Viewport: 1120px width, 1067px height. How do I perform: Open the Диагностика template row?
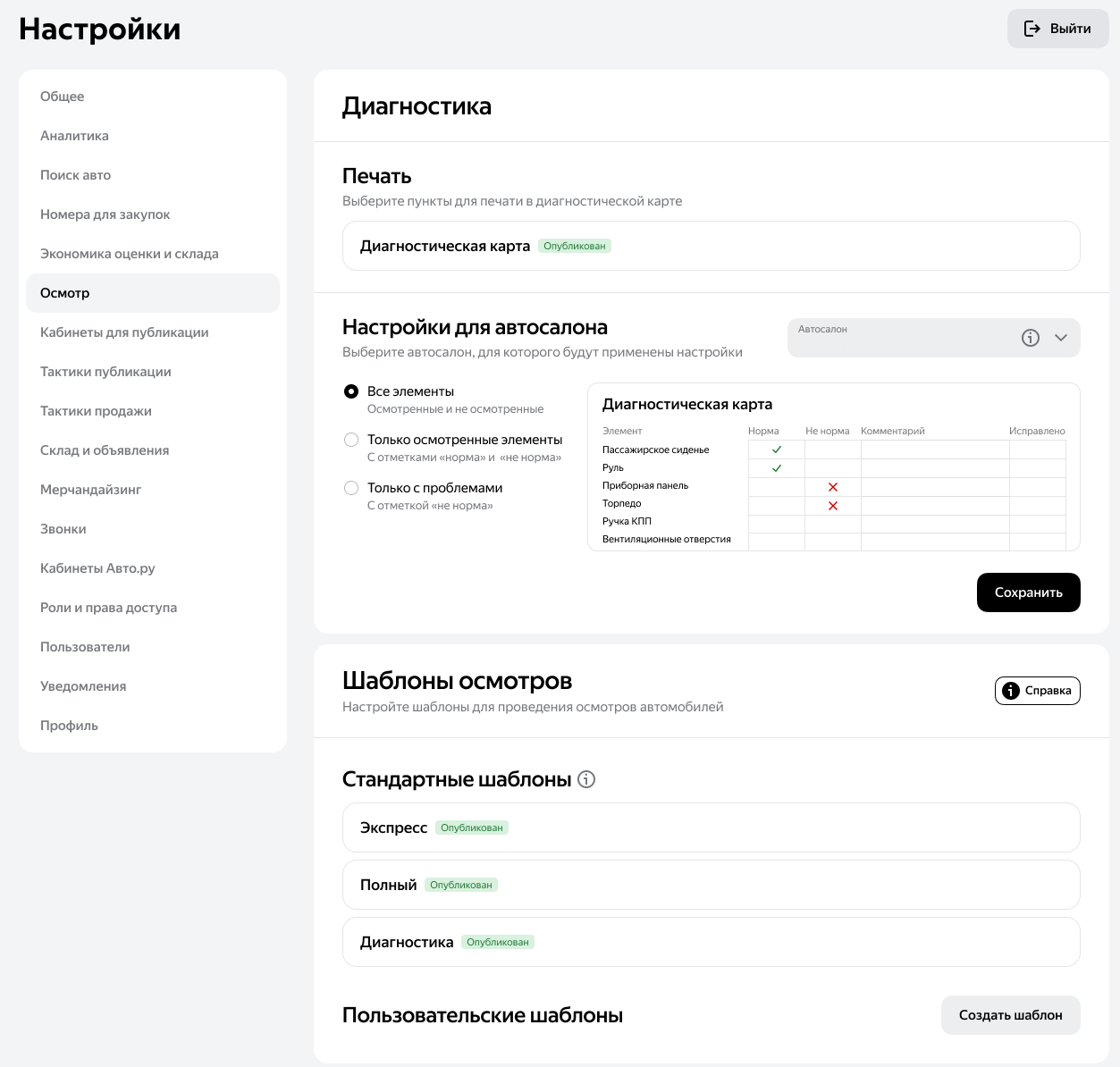tap(712, 942)
